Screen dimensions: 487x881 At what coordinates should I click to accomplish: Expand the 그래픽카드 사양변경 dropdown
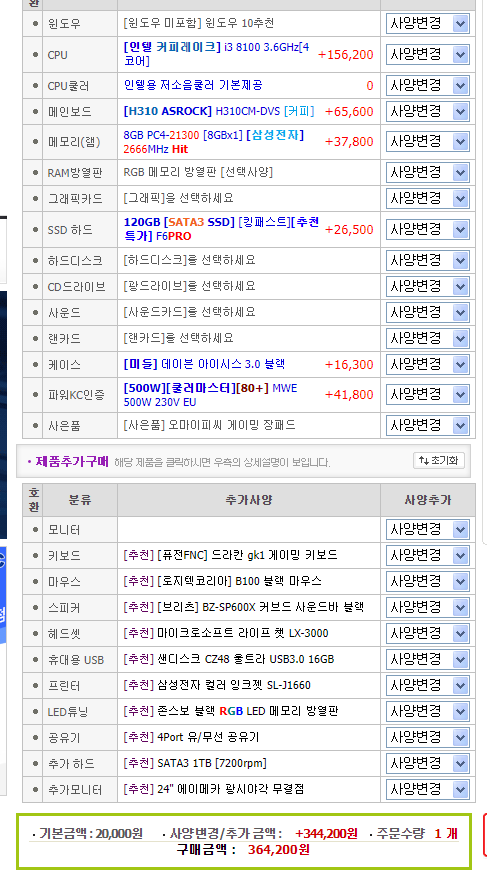(427, 198)
